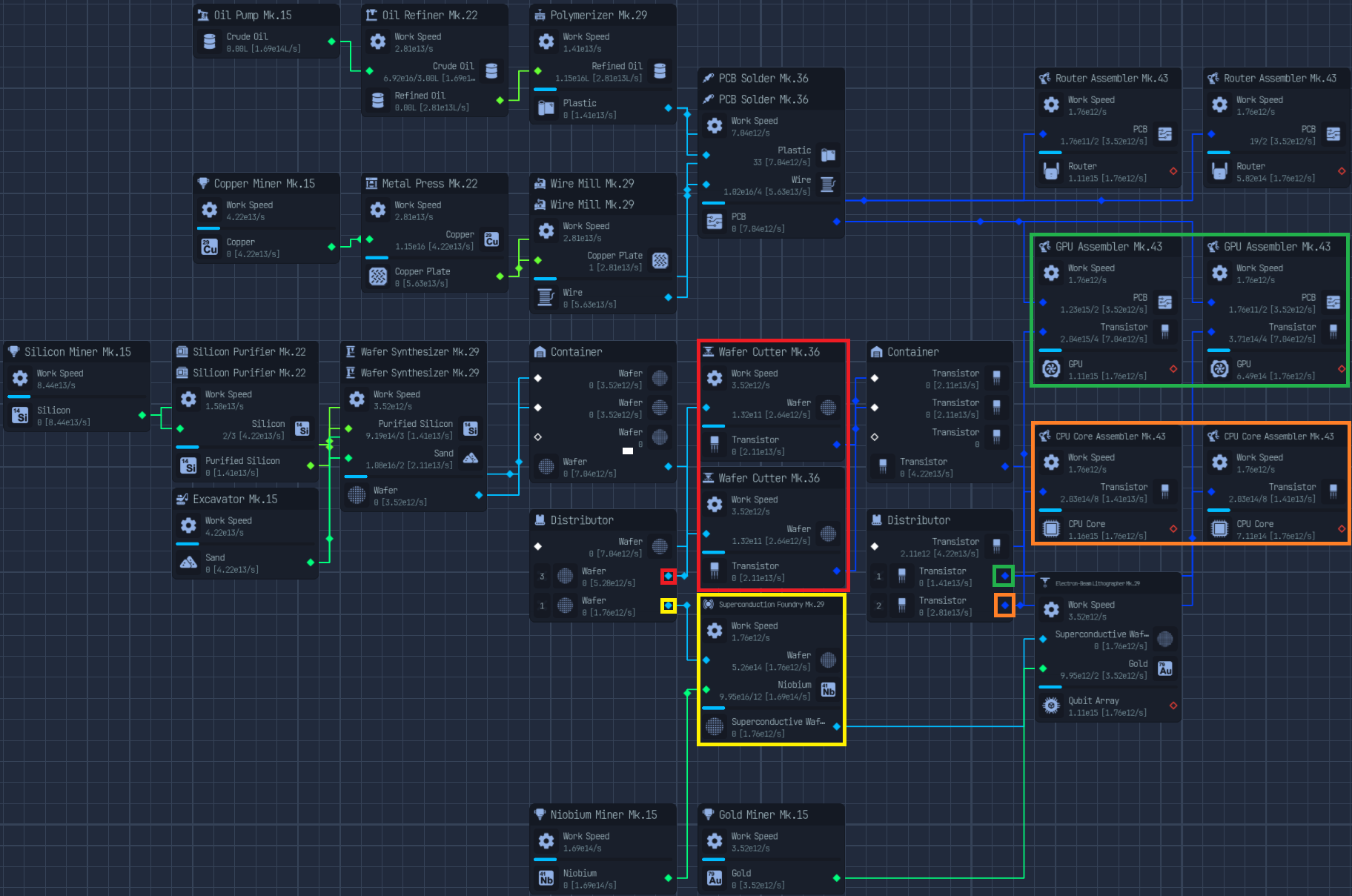Click the Sand output port on Excavator
This screenshot has height=896, width=1352.
[311, 563]
